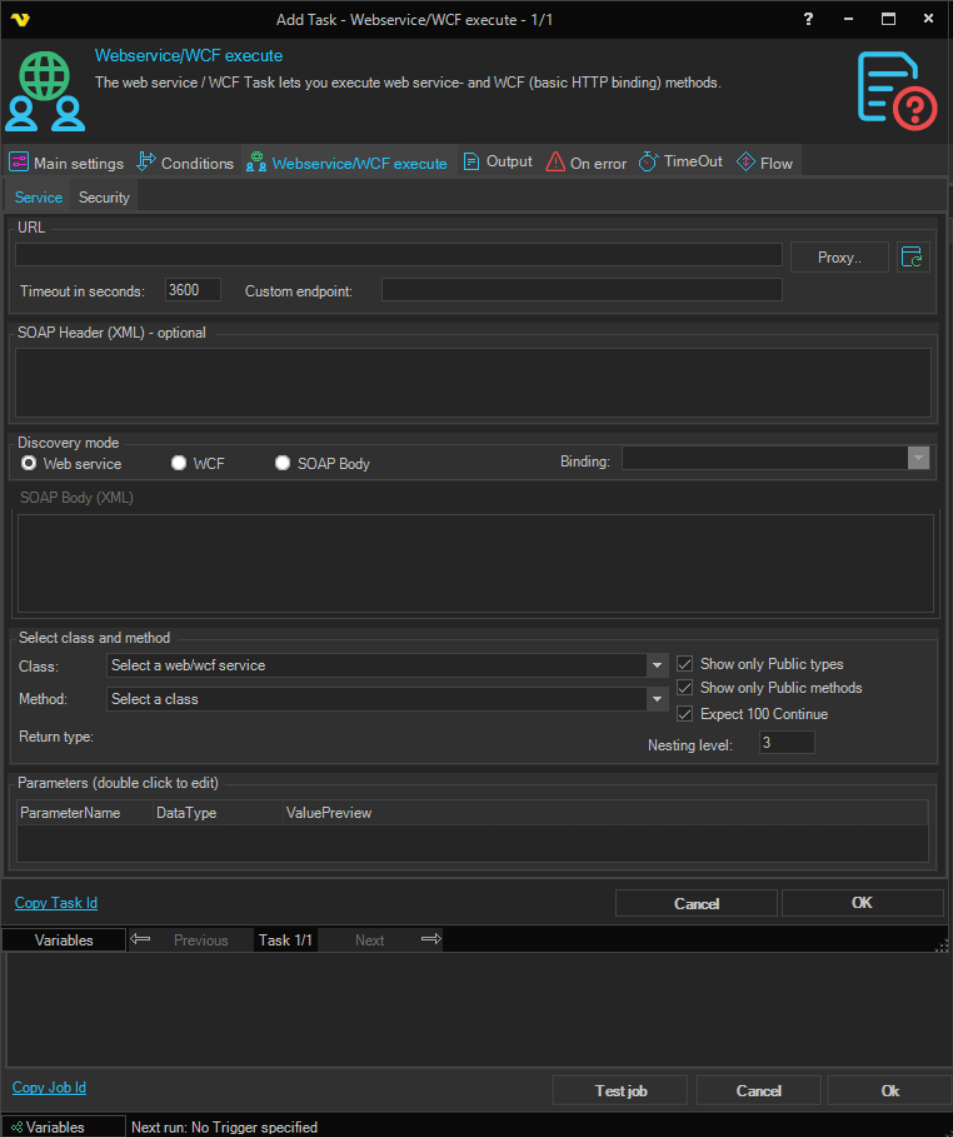Click the help document icon in header
The height and width of the screenshot is (1137, 953).
coord(896,91)
